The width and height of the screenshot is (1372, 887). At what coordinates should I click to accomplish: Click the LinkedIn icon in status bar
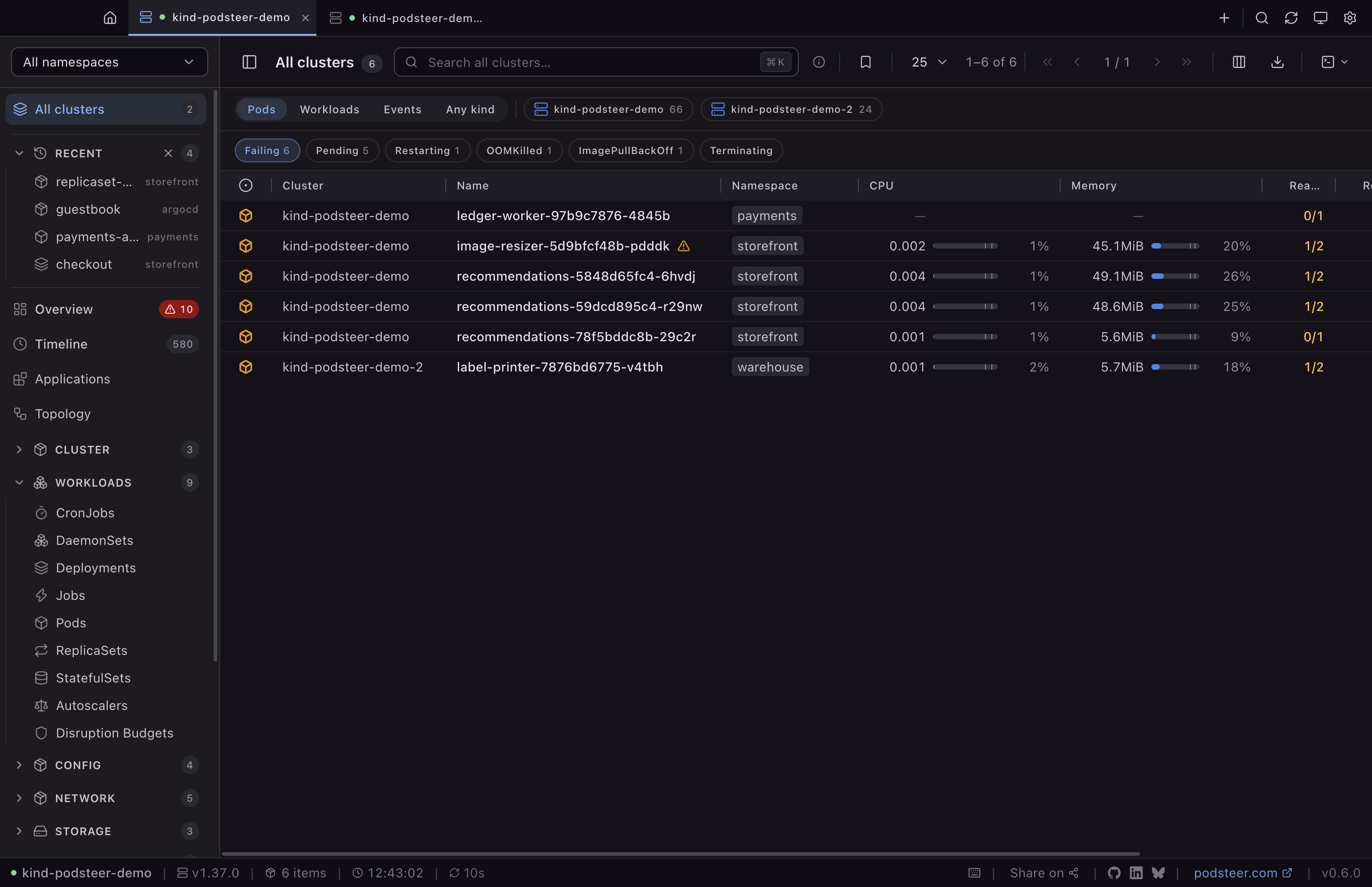(x=1136, y=873)
